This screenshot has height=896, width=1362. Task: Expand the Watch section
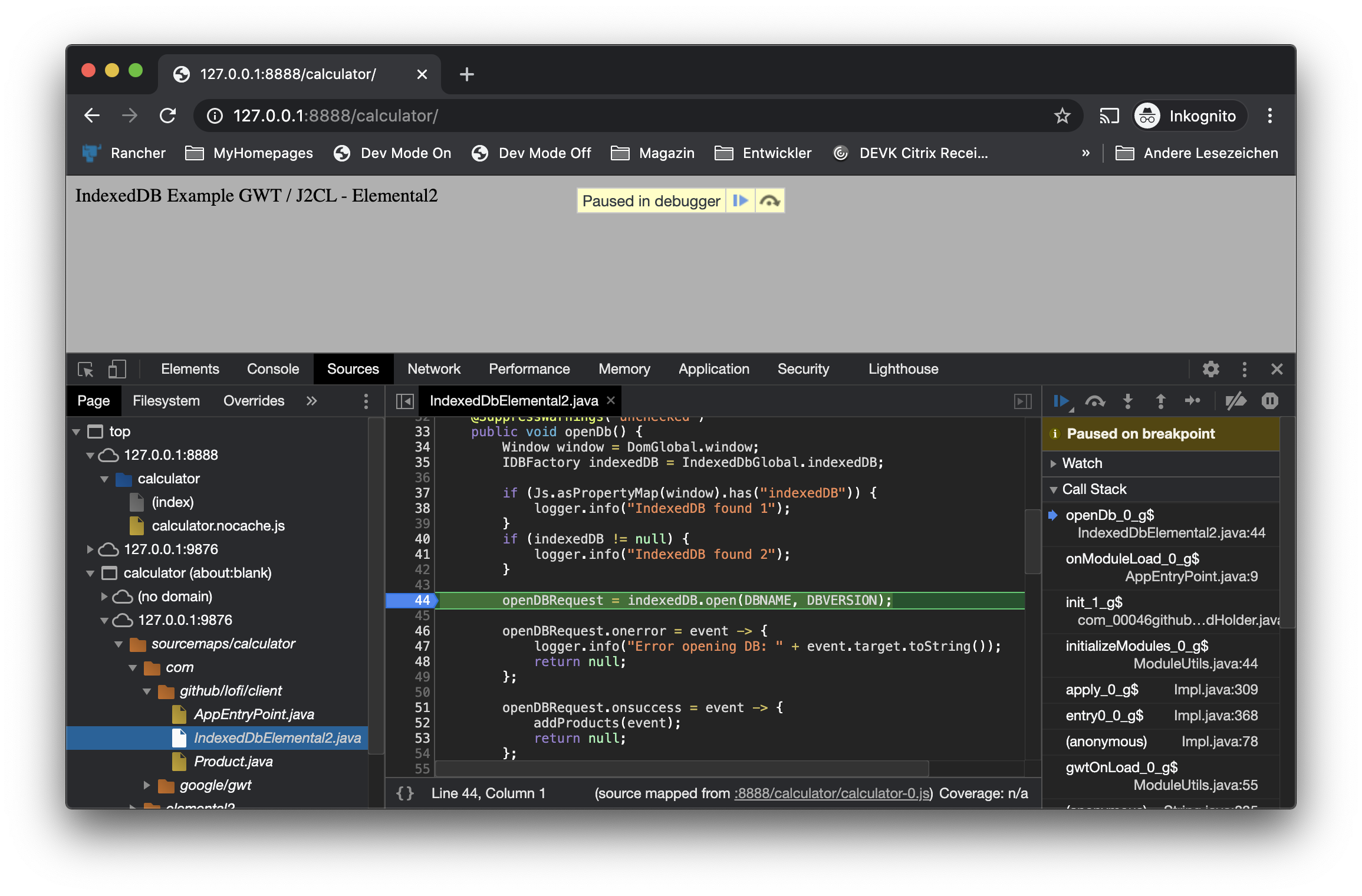point(1081,463)
